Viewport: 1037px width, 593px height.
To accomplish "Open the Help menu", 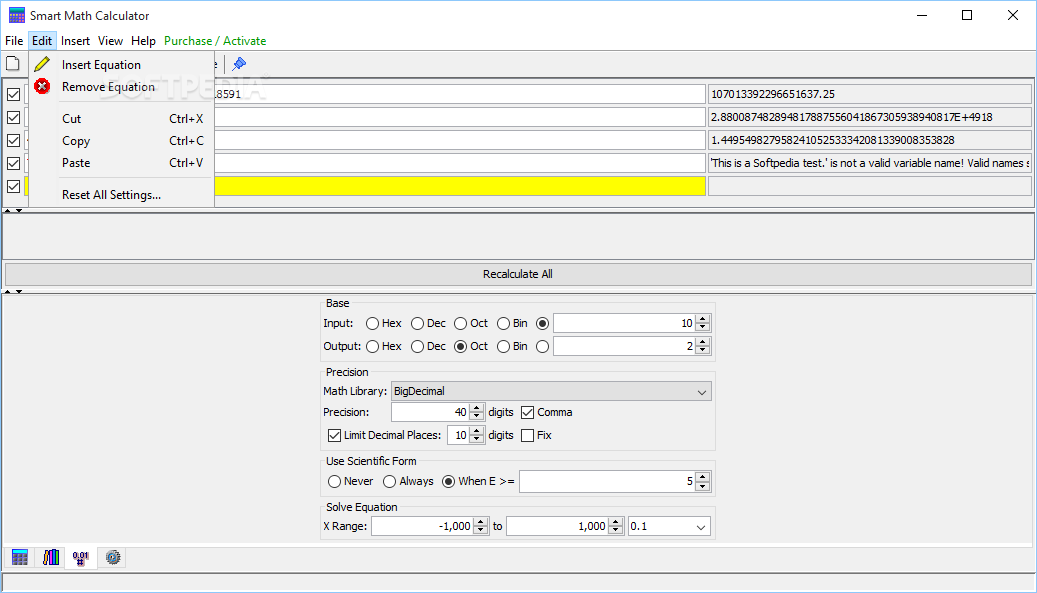I will 143,41.
